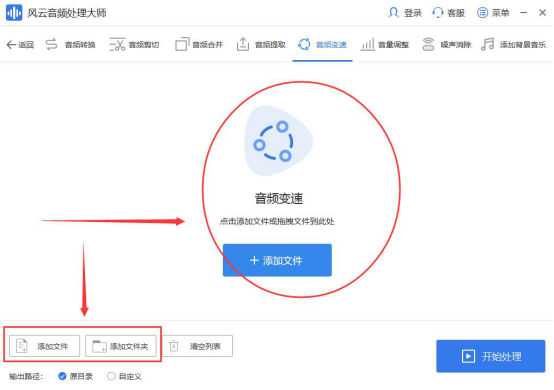Image resolution: width=554 pixels, height=390 pixels.
Task: Click the blue + 添加文件 button
Action: pyautogui.click(x=277, y=260)
